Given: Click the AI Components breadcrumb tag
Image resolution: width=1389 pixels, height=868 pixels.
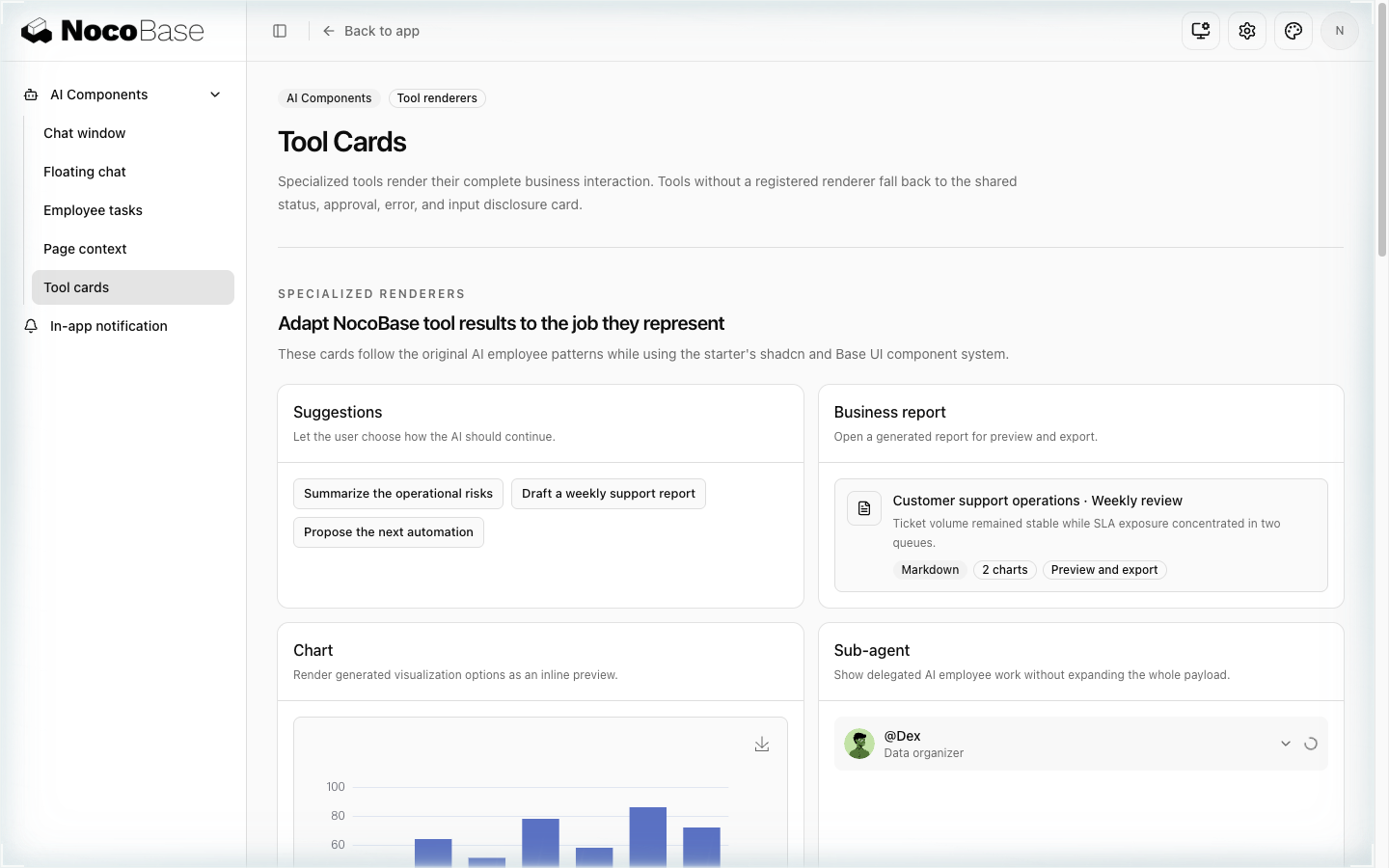Looking at the screenshot, I should pos(329,98).
